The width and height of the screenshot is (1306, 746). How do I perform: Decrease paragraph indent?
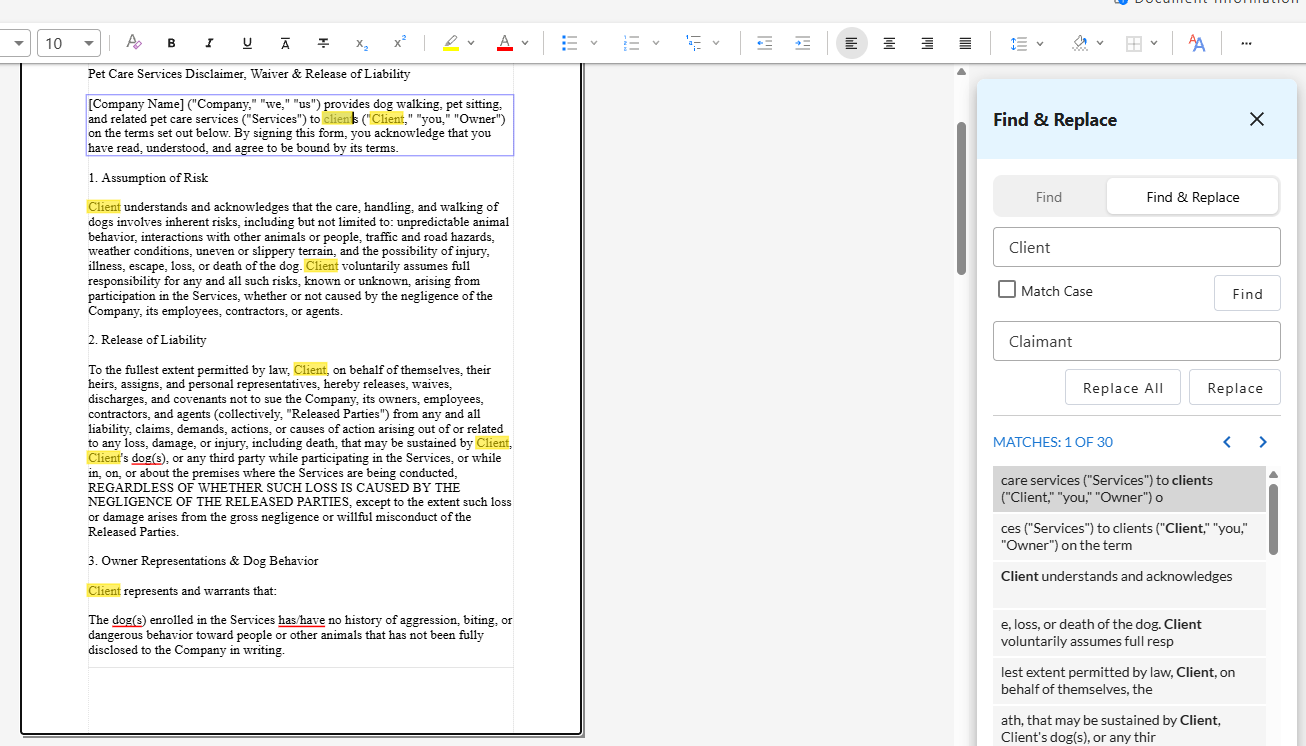764,43
